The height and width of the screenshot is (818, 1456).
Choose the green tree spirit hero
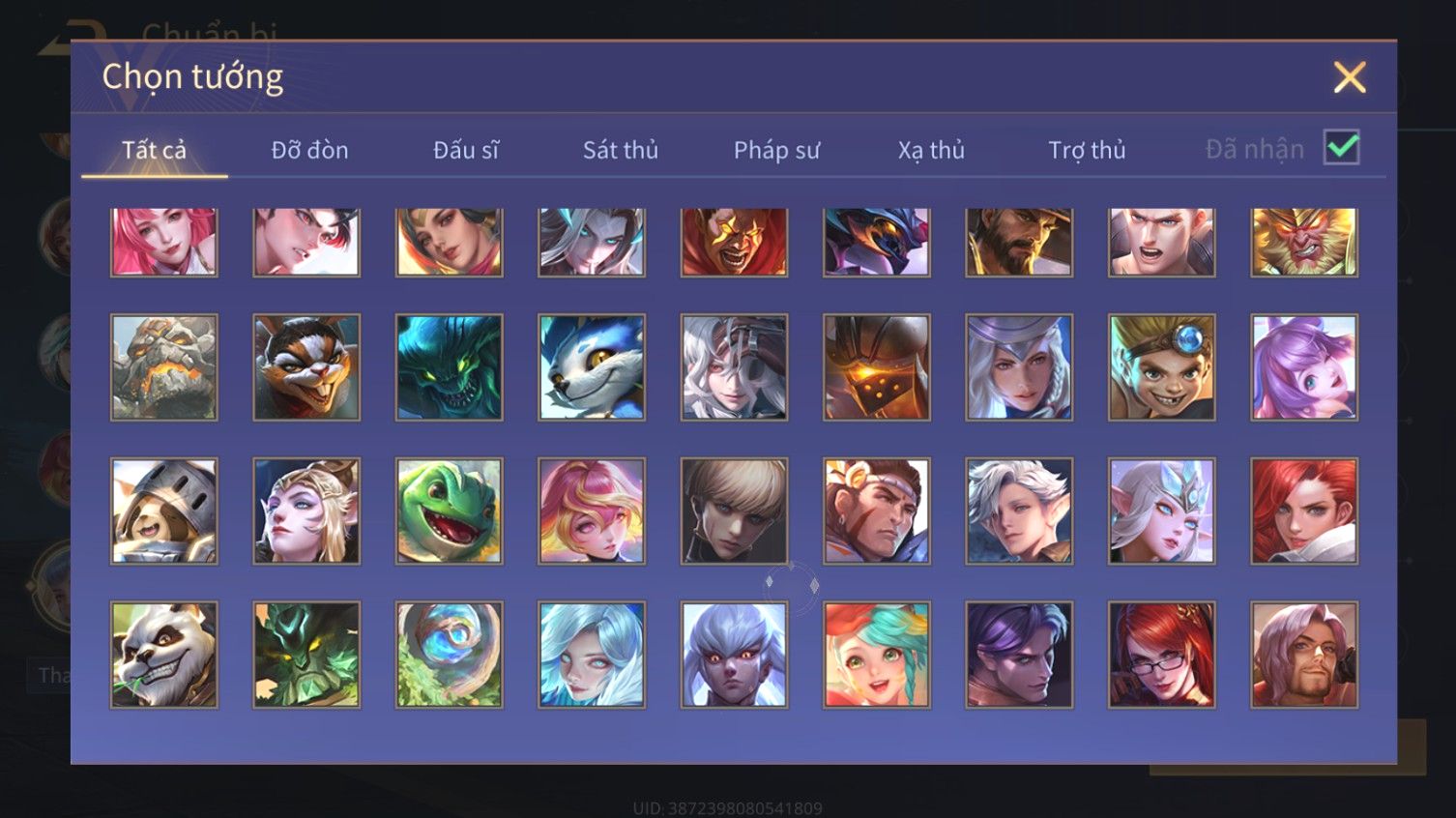[306, 655]
